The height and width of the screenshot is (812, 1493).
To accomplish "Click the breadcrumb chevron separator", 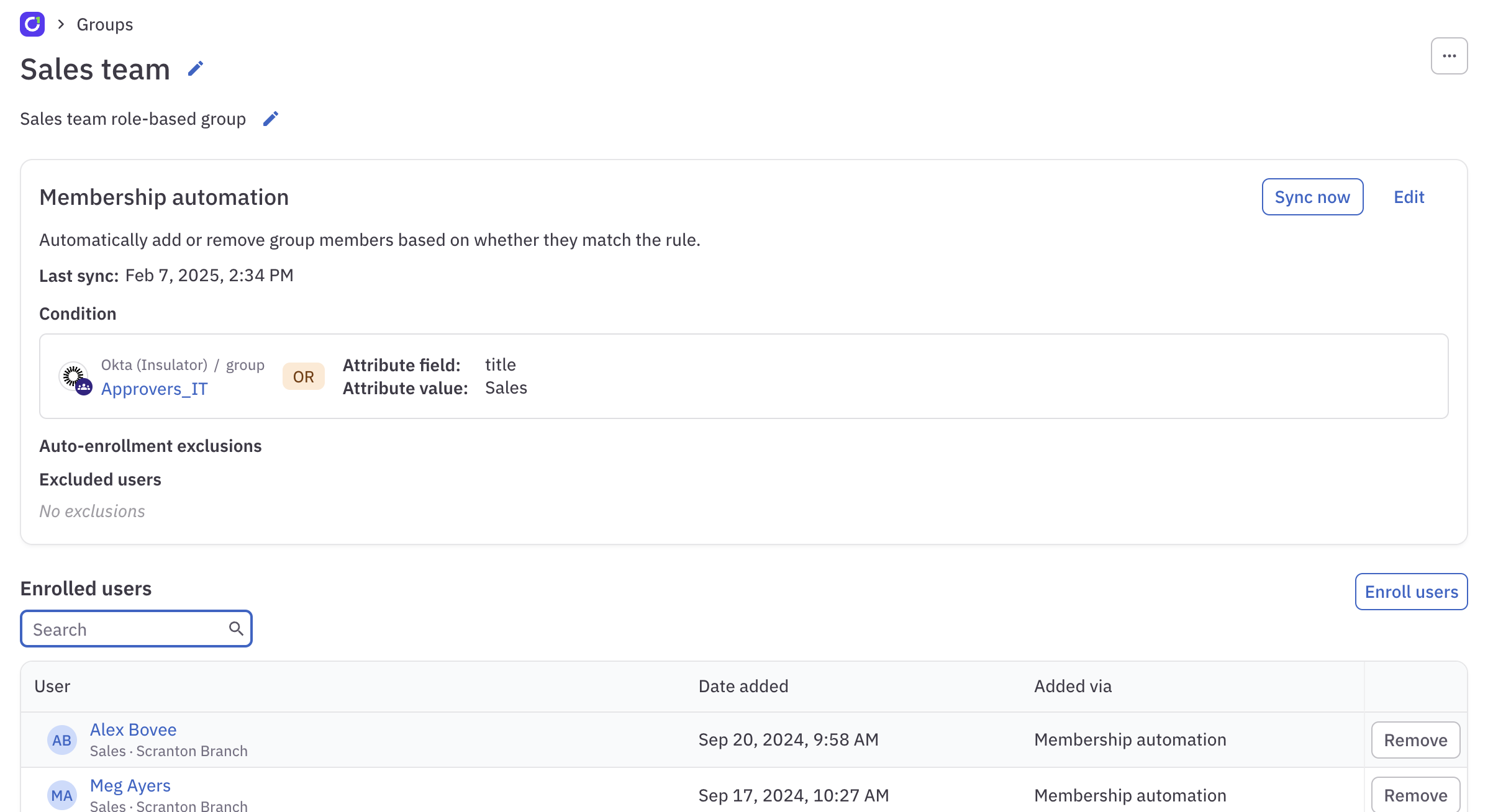I will tap(61, 24).
